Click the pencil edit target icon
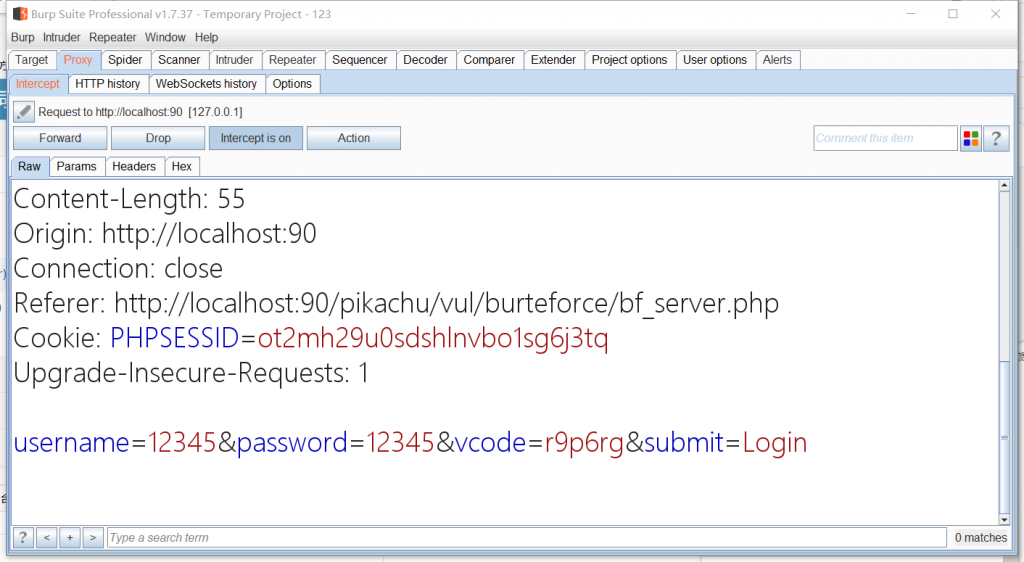 [x=24, y=112]
